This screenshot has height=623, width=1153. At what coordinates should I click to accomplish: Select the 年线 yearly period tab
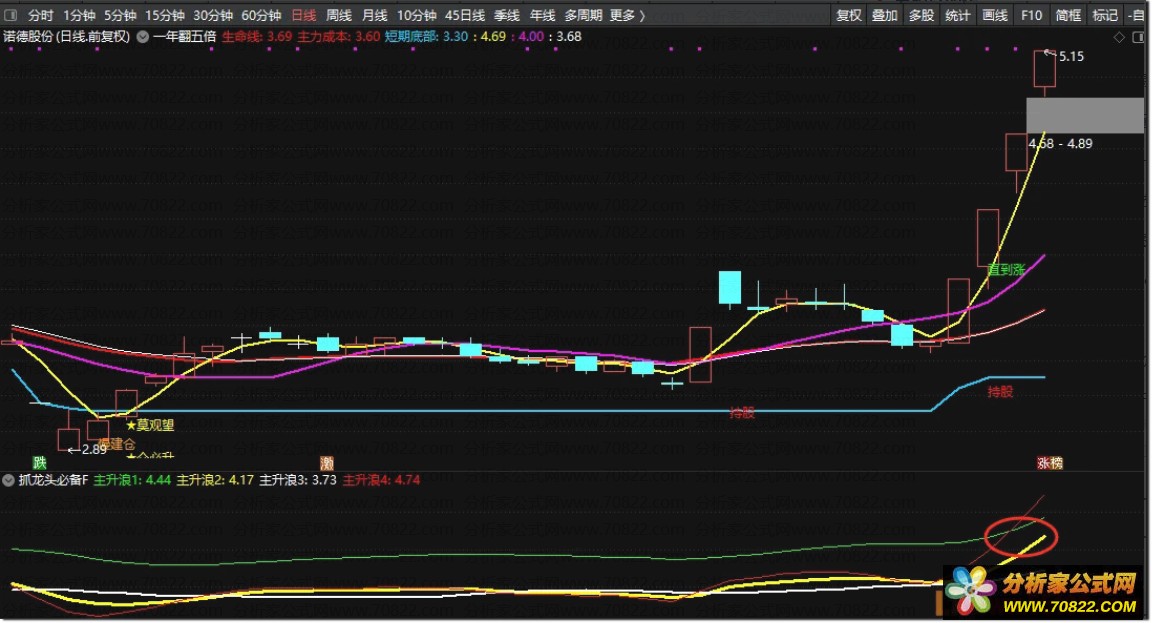tap(543, 15)
